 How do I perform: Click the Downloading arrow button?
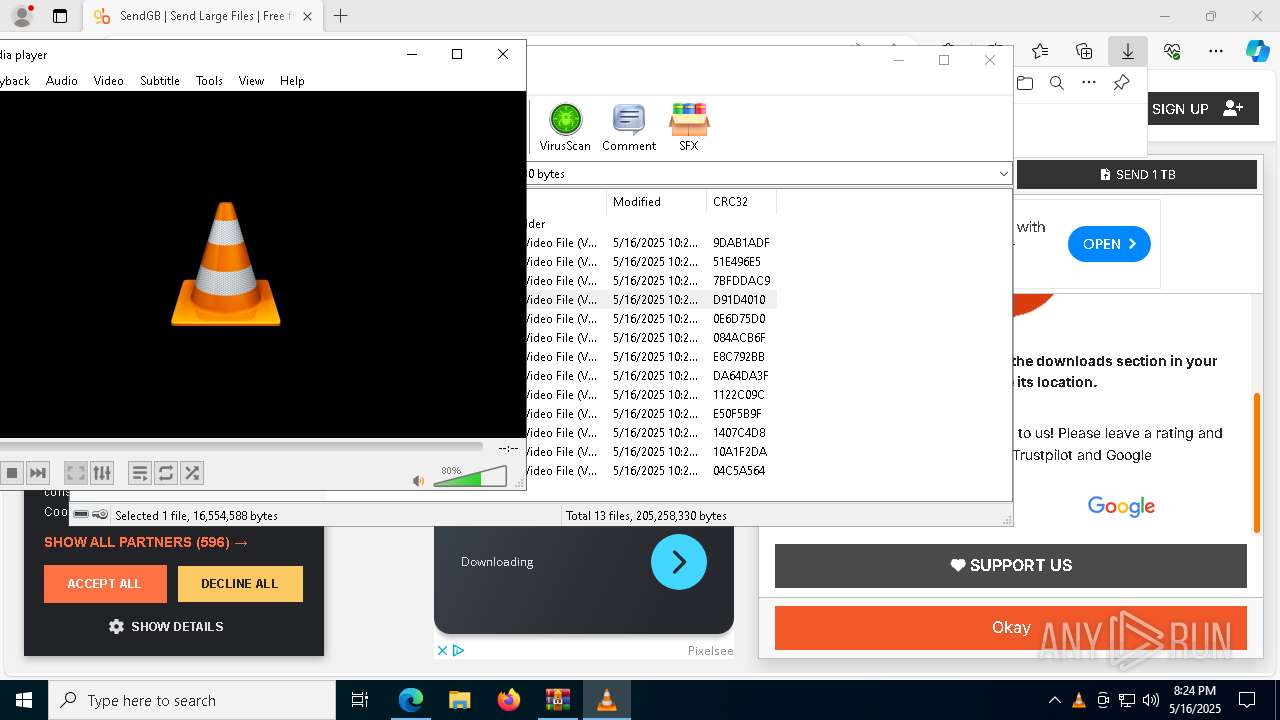point(679,562)
